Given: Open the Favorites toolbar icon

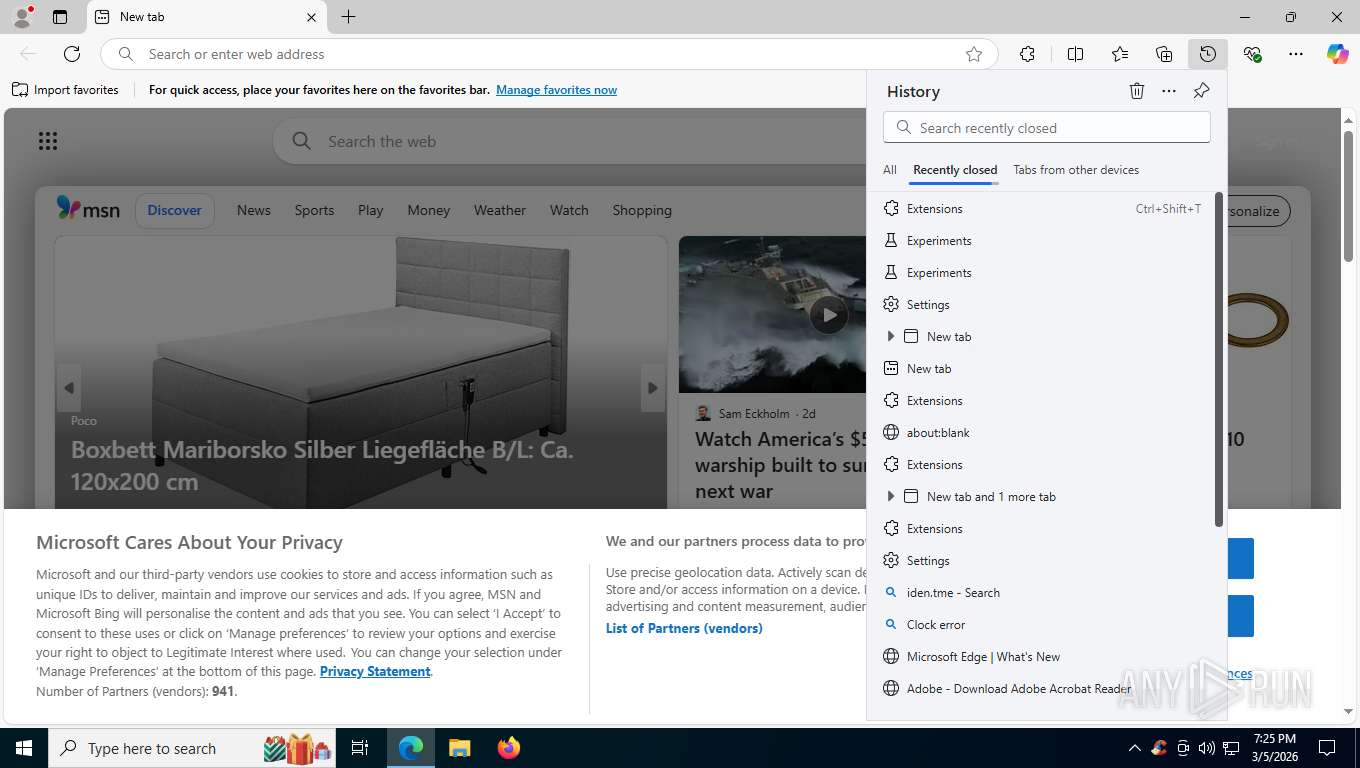Looking at the screenshot, I should 1120,54.
